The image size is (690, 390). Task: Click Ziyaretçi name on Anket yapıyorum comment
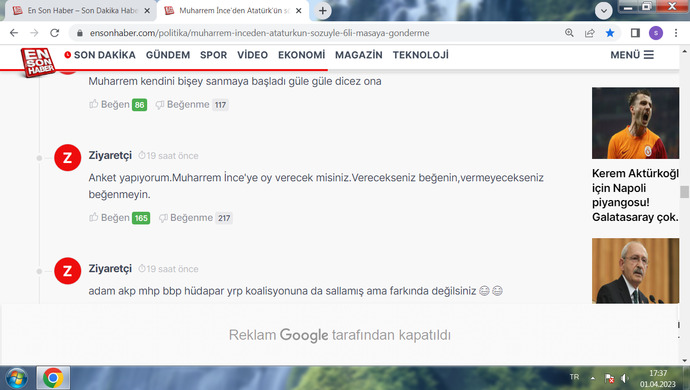click(110, 155)
